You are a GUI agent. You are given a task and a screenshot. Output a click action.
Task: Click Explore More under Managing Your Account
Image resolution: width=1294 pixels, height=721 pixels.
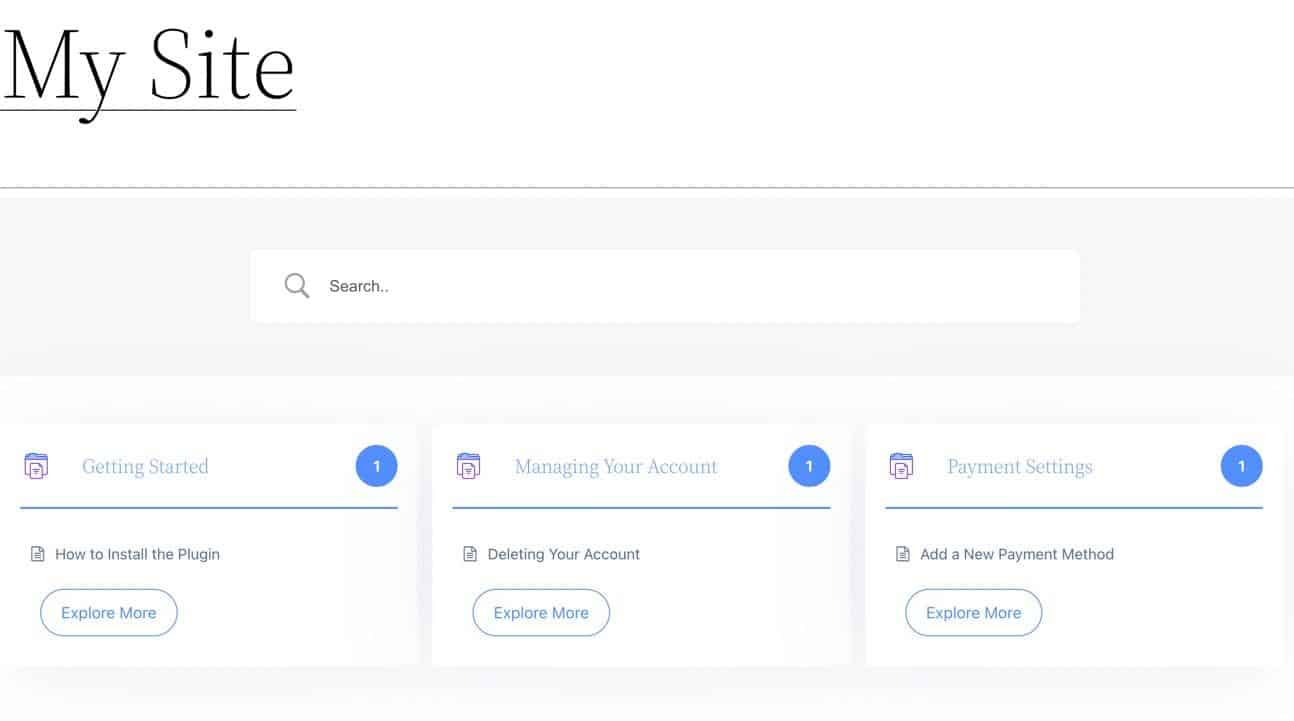(x=541, y=612)
